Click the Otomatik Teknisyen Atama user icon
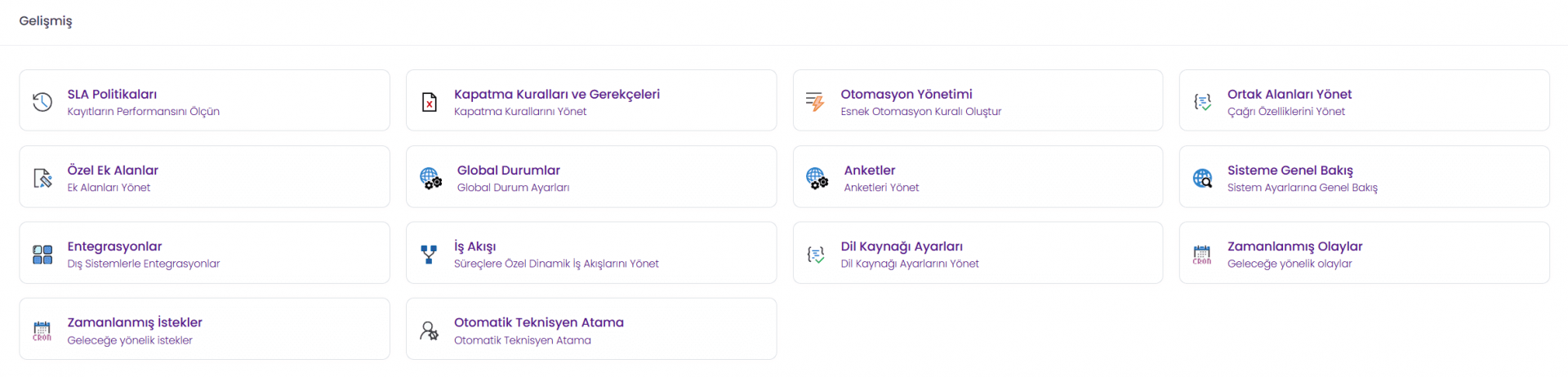 429,330
